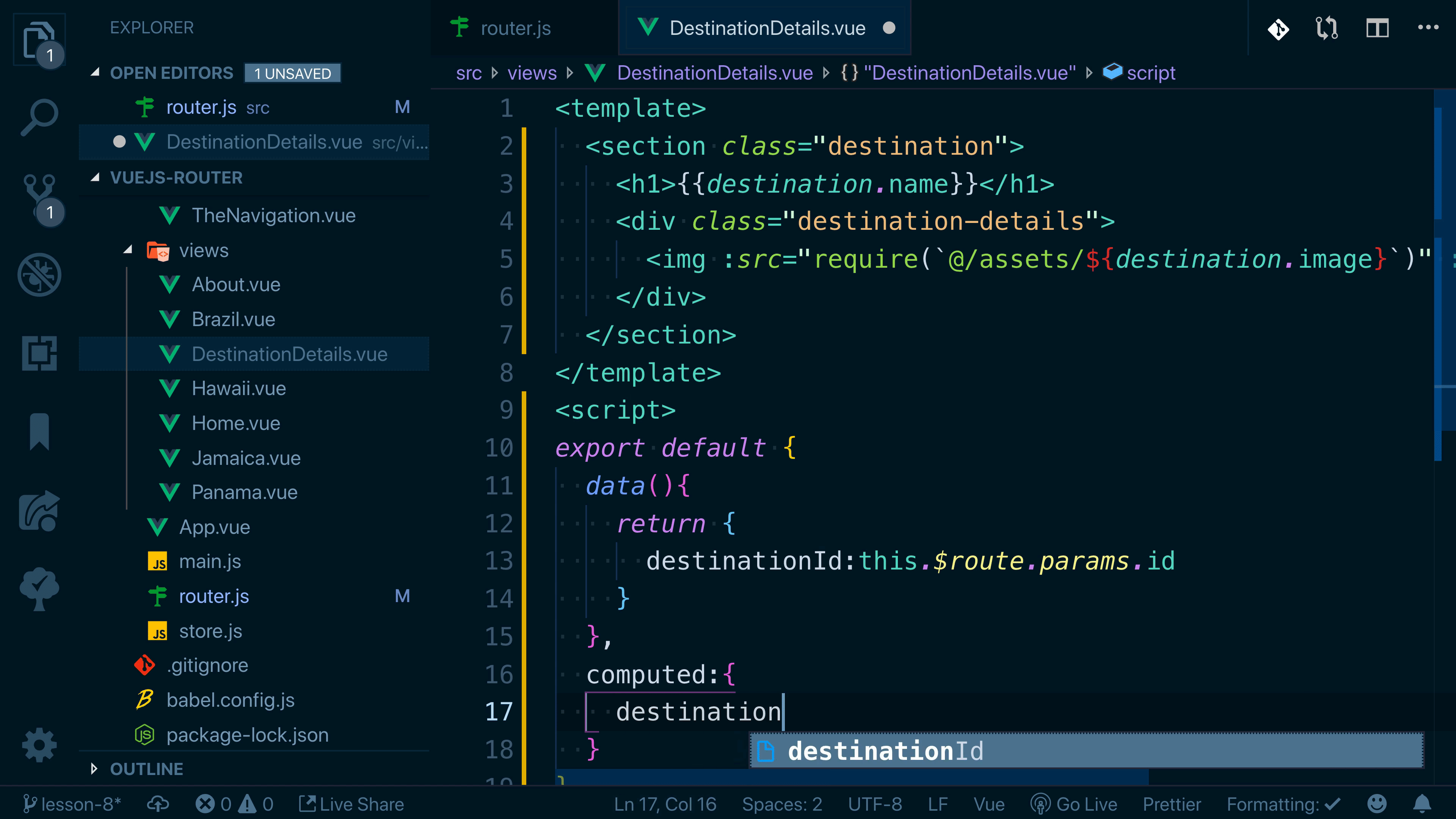Open Panama.vue file
Screen dimensions: 1456x819
pos(254,492)
